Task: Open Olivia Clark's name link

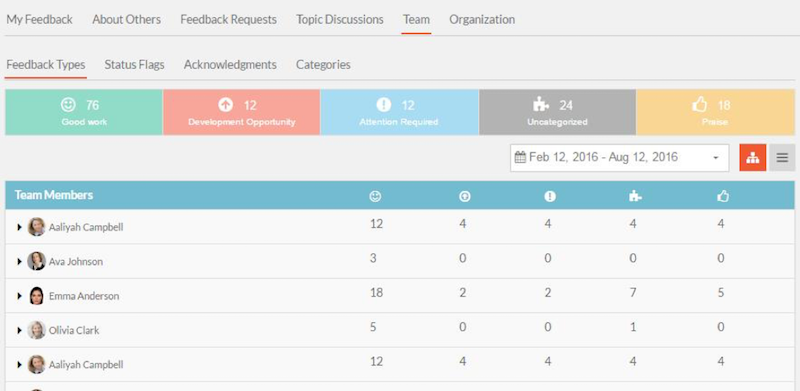Action: [74, 331]
